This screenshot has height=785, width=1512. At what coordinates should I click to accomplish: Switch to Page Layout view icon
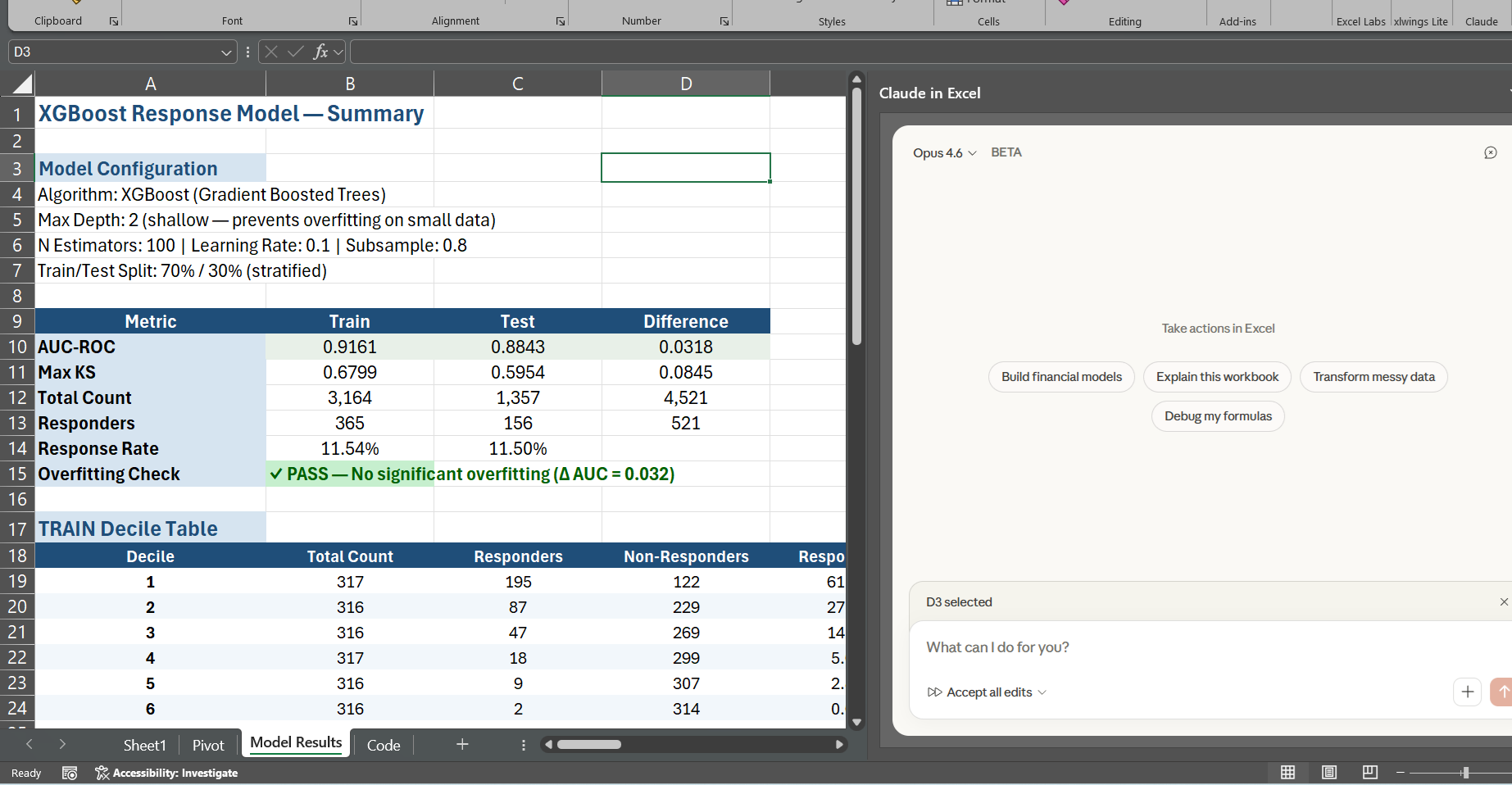coord(1329,772)
